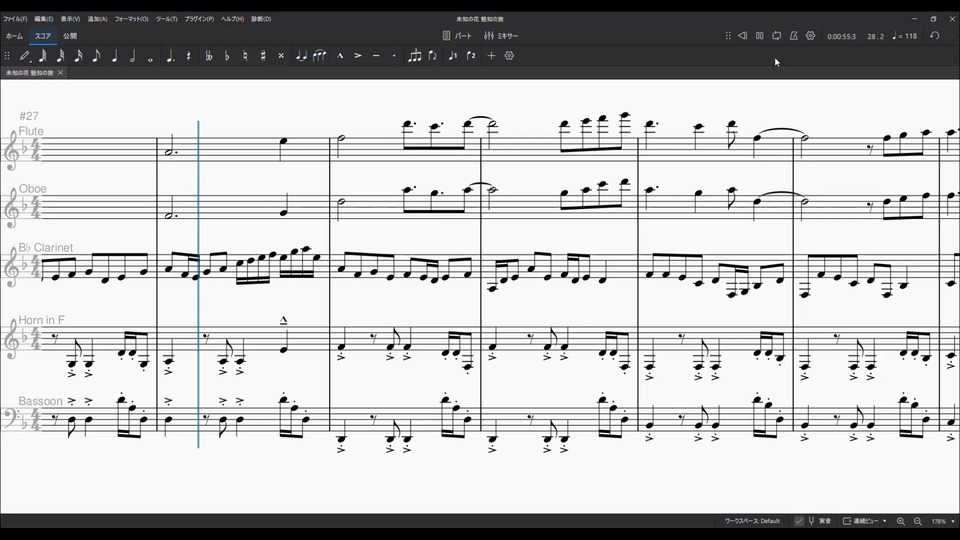The height and width of the screenshot is (540, 960).
Task: Close the 未知の花 魅知の旅 score tab
Action: point(61,73)
